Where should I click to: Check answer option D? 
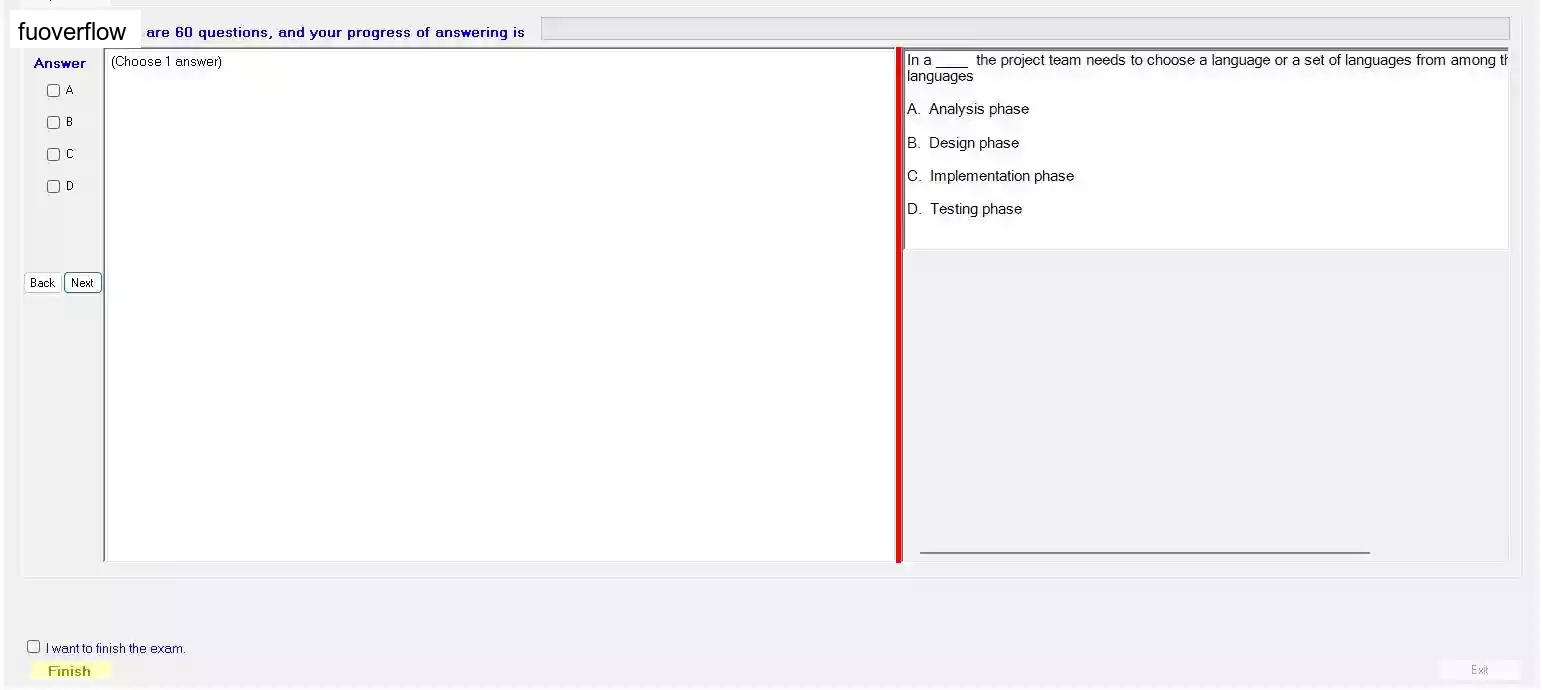[54, 187]
